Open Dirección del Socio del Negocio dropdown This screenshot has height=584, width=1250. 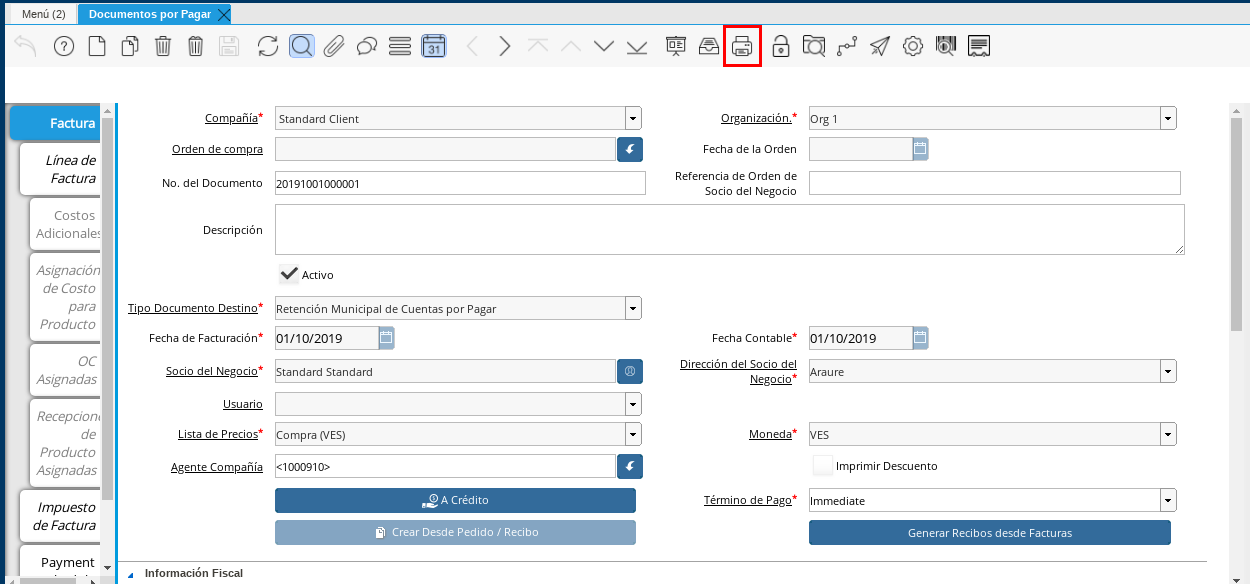click(x=1168, y=371)
